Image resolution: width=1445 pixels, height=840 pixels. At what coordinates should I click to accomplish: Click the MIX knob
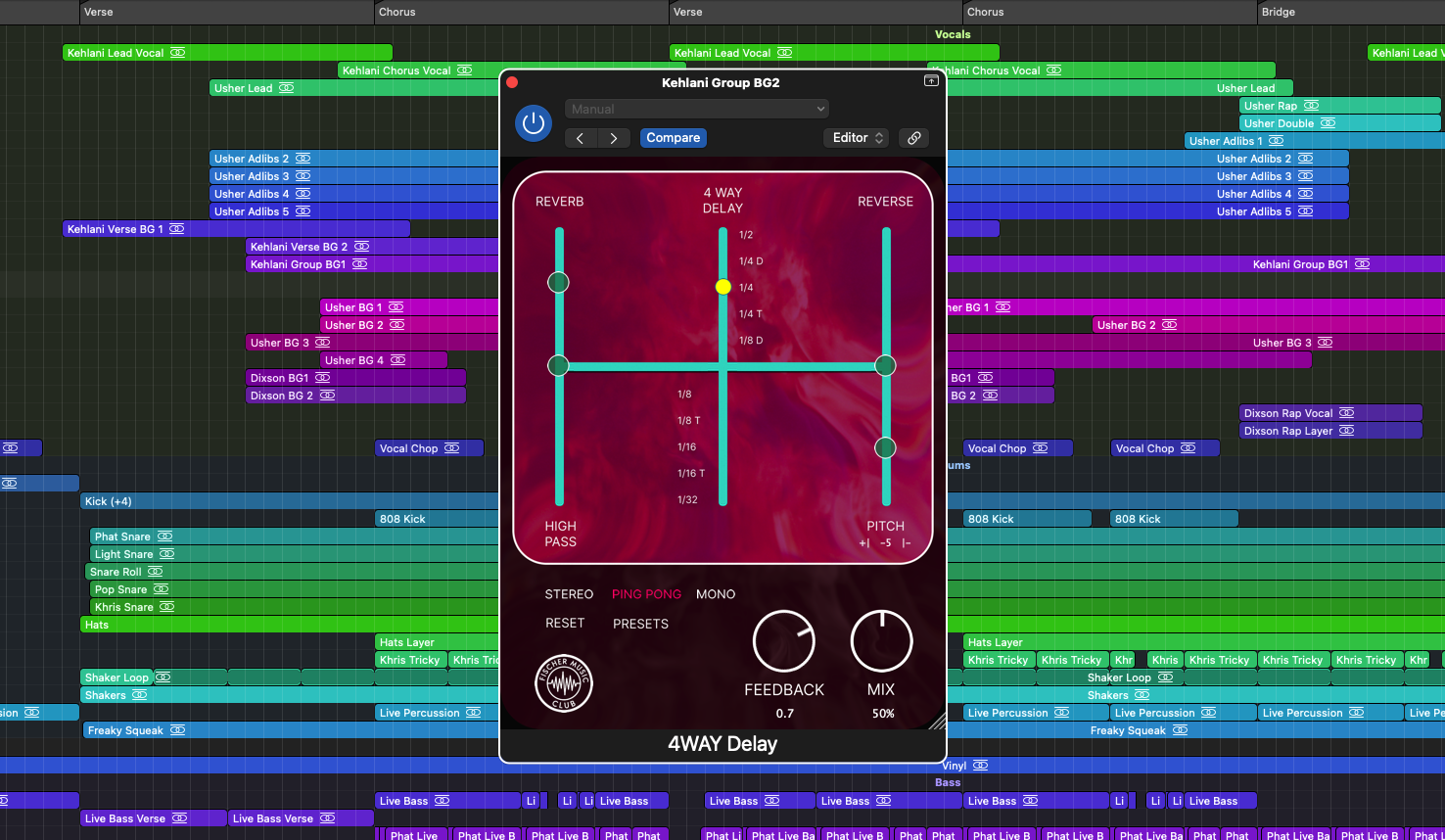pos(882,641)
